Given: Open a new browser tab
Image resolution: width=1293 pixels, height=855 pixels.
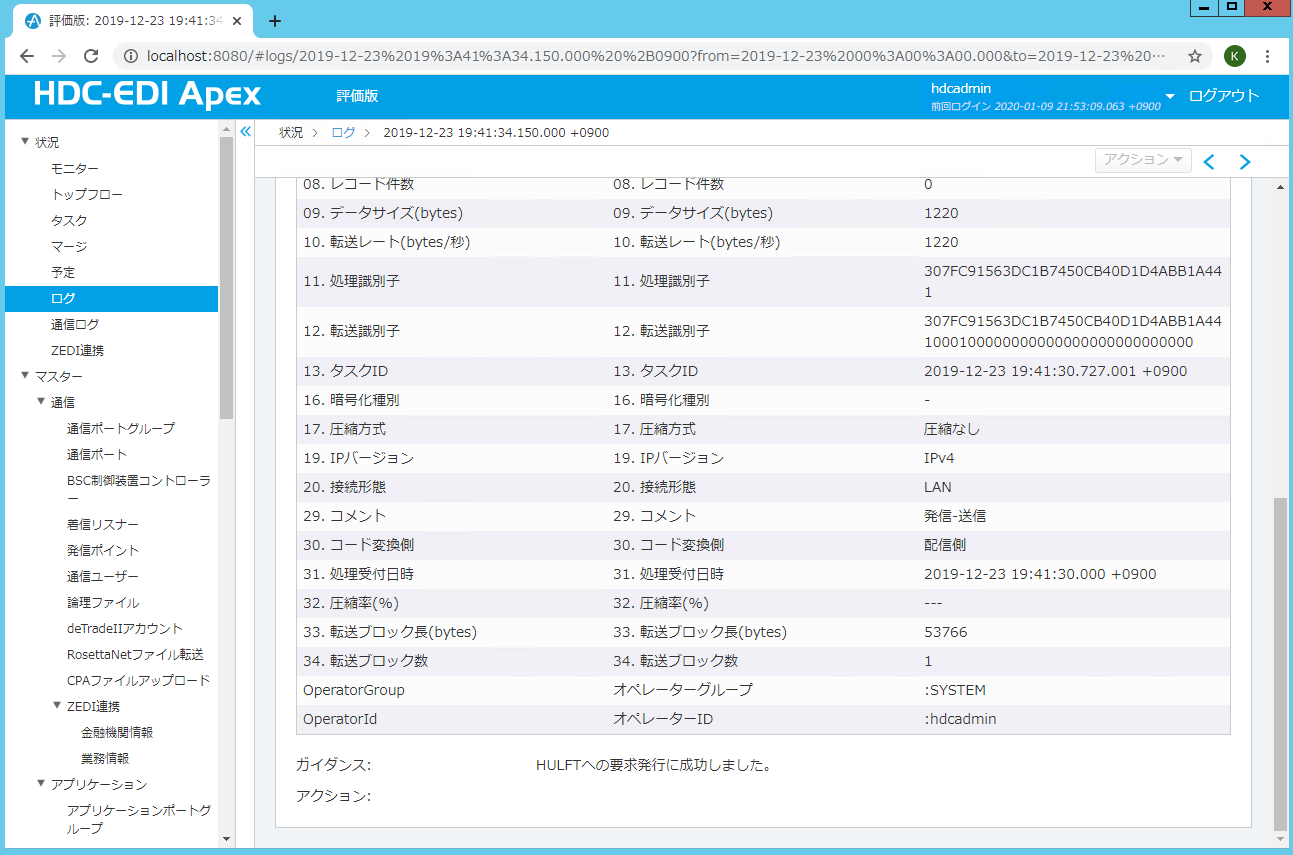Looking at the screenshot, I should [x=275, y=21].
